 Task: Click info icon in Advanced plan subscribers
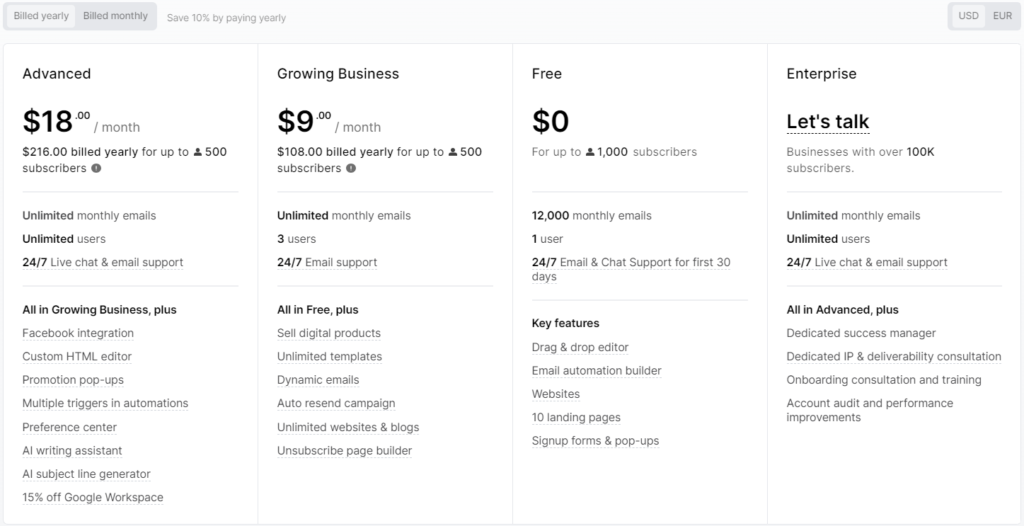(96, 169)
